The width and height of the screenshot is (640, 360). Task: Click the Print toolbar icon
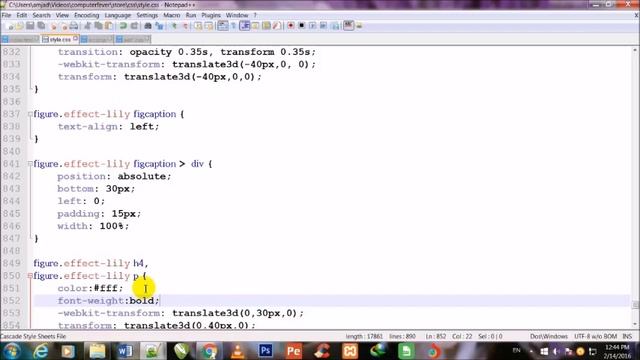click(74, 26)
